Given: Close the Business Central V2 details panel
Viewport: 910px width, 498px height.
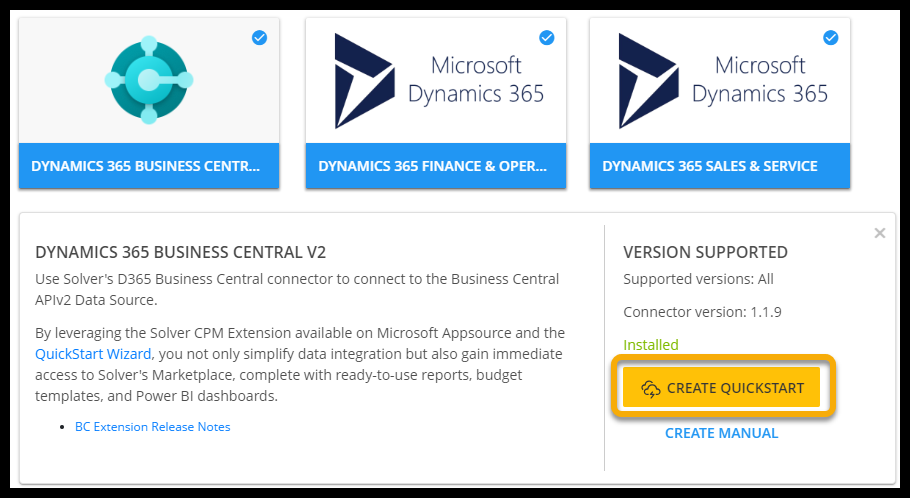Looking at the screenshot, I should (880, 233).
